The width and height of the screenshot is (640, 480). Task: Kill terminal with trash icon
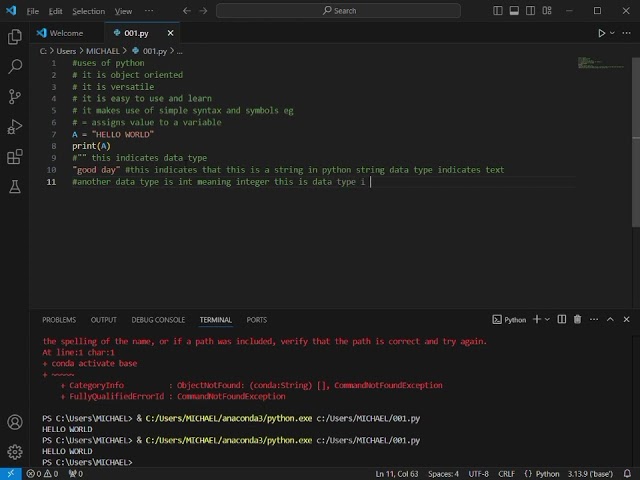577,320
